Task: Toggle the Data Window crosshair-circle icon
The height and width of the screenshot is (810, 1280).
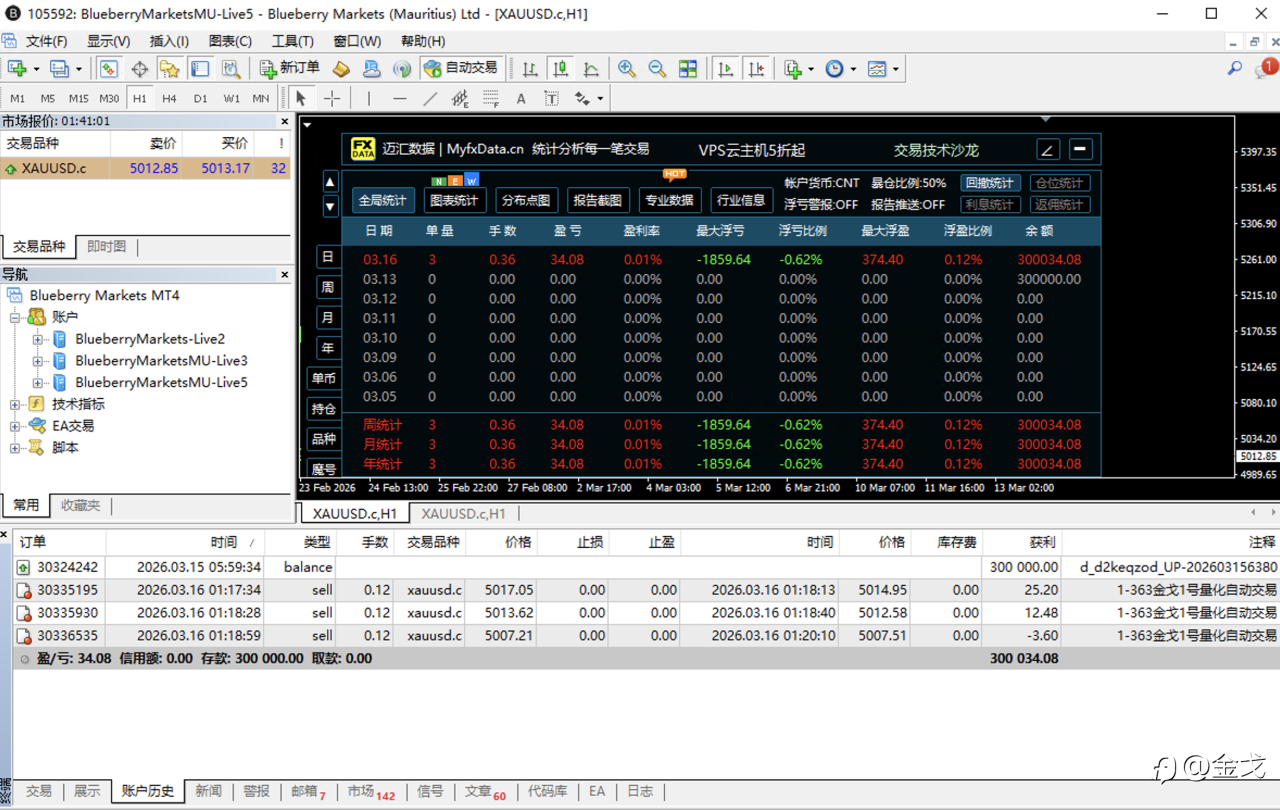Action: click(139, 69)
